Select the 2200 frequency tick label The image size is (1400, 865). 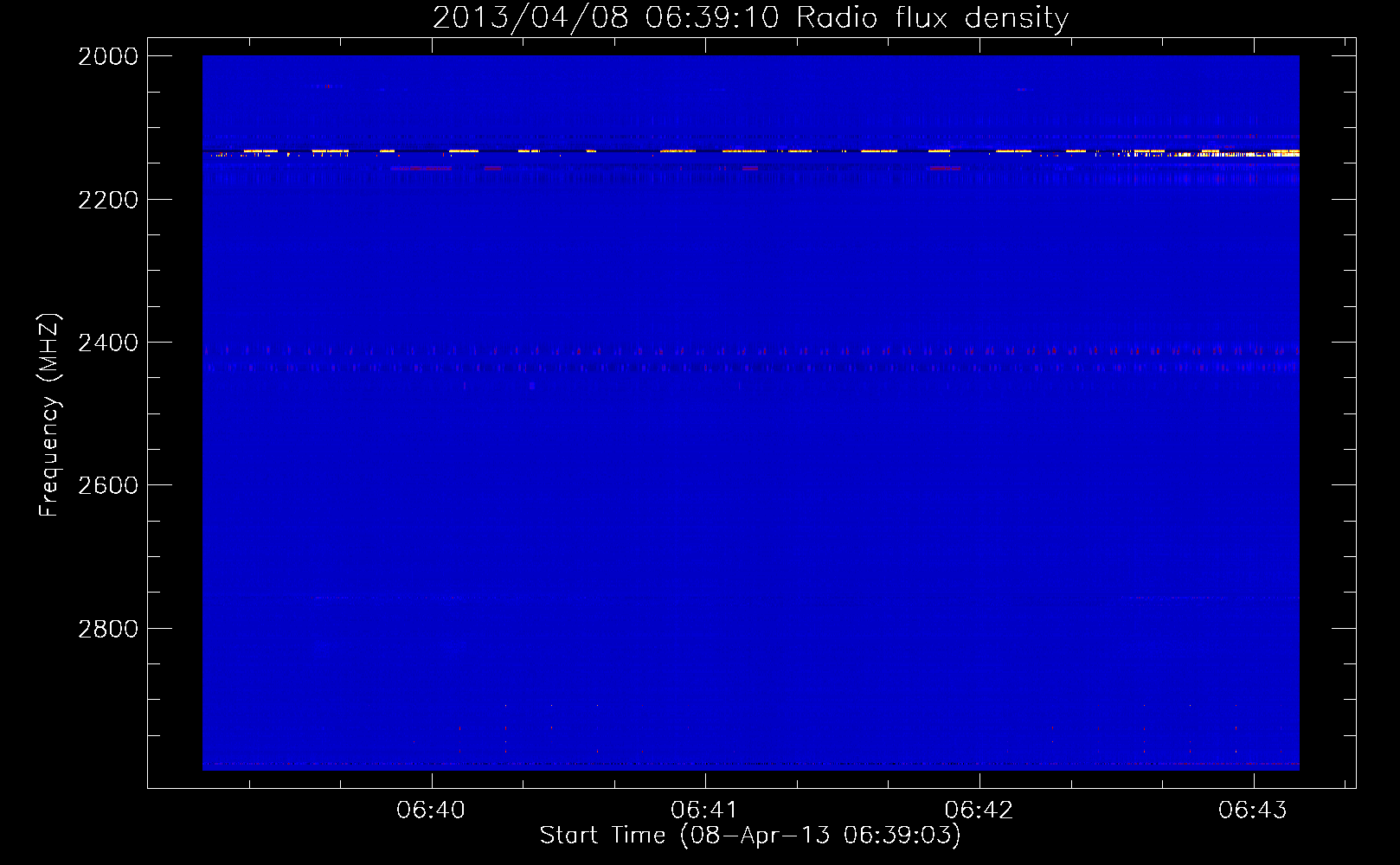(108, 200)
